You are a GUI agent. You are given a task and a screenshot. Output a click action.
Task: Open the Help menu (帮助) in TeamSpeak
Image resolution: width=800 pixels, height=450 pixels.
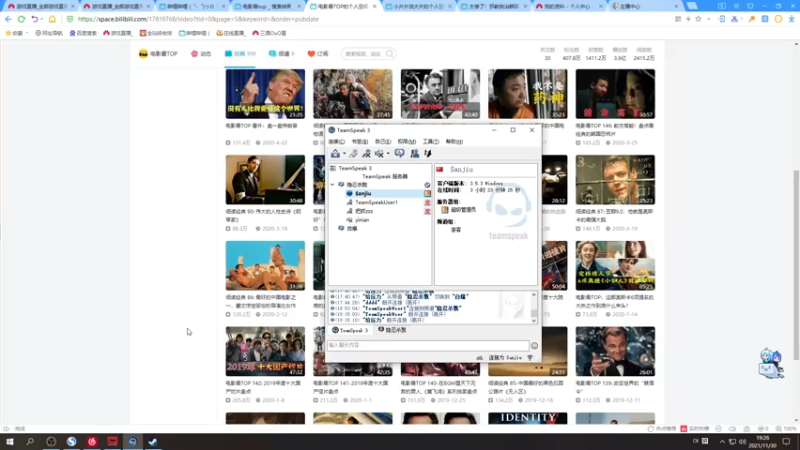454,142
